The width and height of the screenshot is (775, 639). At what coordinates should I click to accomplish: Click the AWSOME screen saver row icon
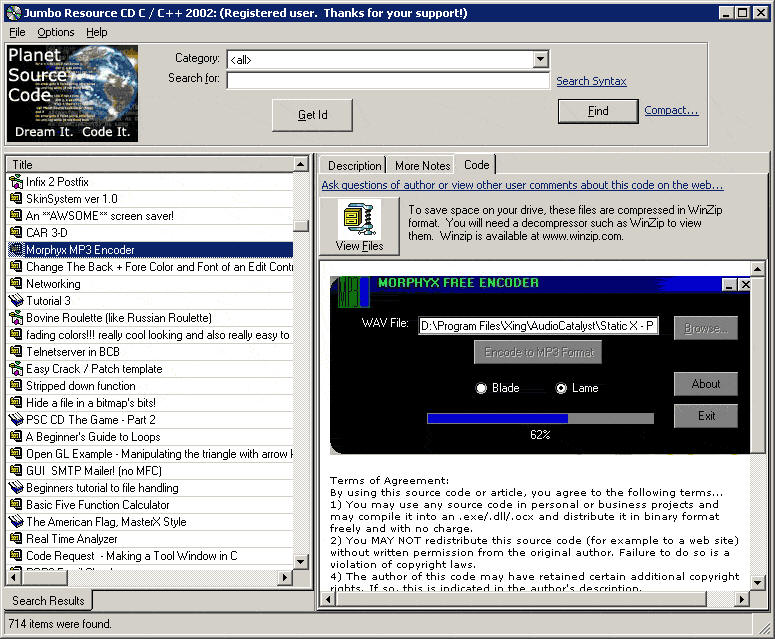click(x=16, y=215)
